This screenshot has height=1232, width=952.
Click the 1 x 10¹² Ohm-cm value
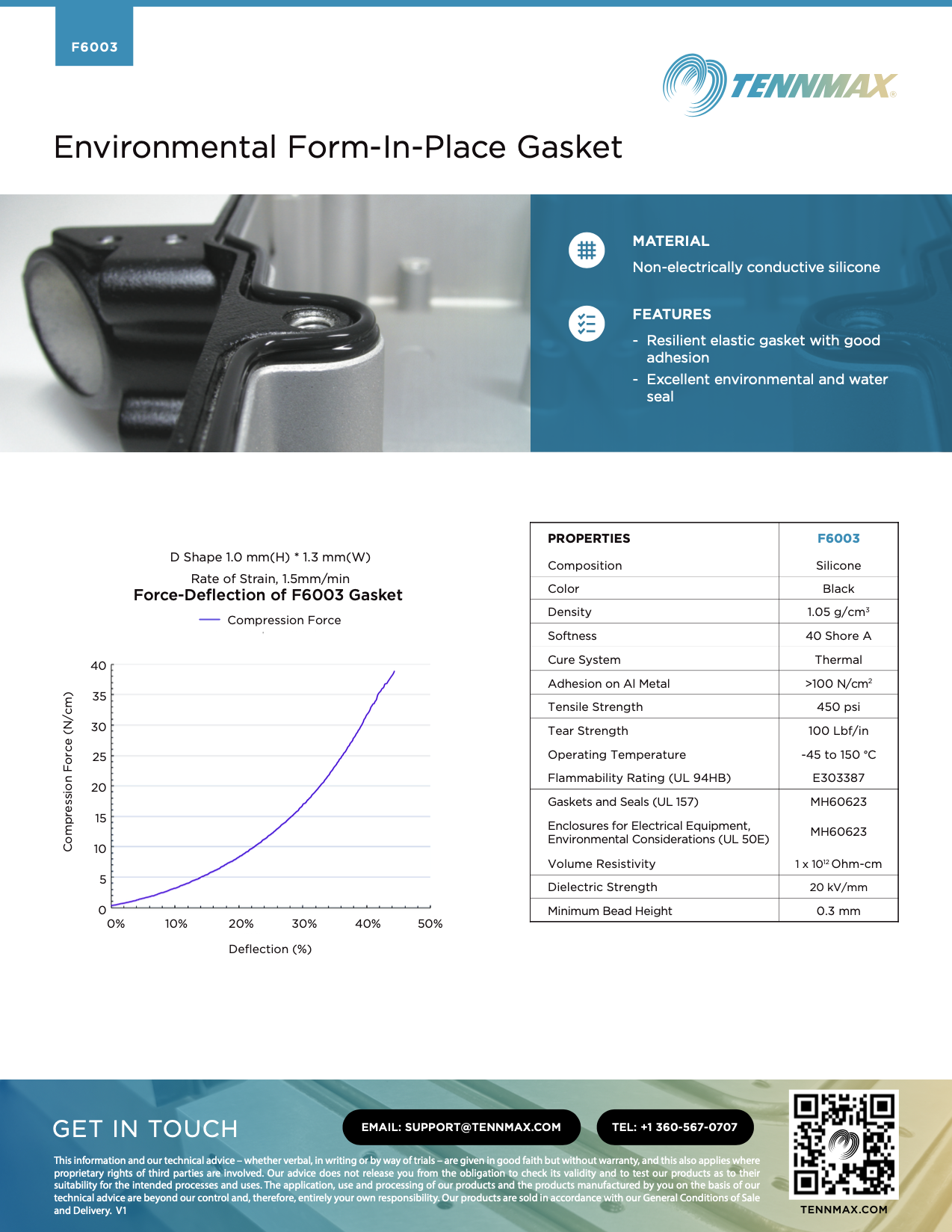click(838, 864)
